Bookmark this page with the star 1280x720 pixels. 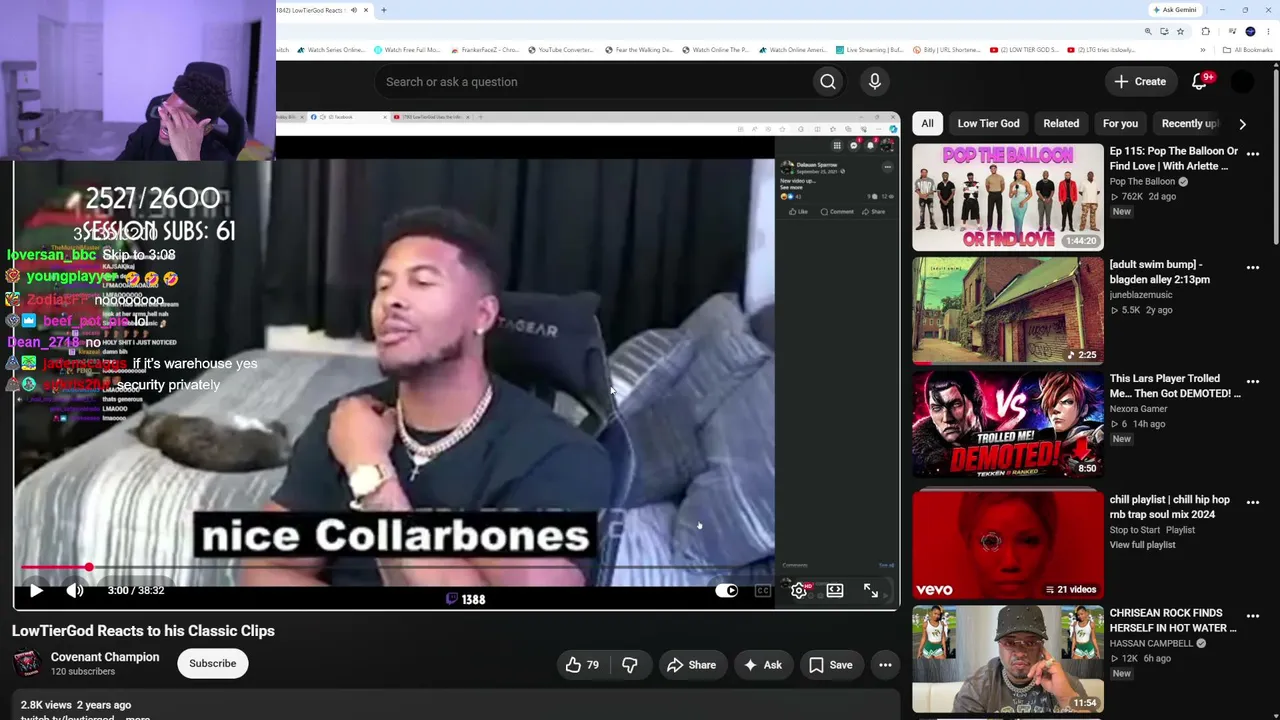pyautogui.click(x=1180, y=31)
